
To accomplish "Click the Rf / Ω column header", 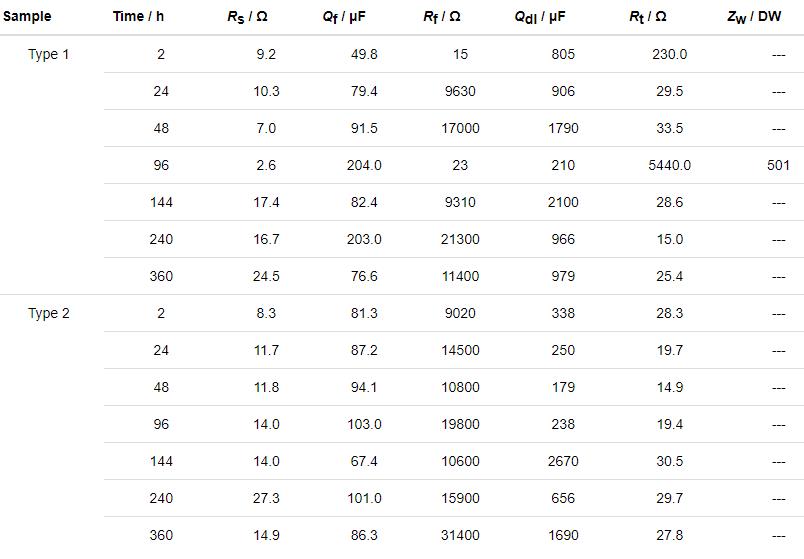I will tap(442, 17).
